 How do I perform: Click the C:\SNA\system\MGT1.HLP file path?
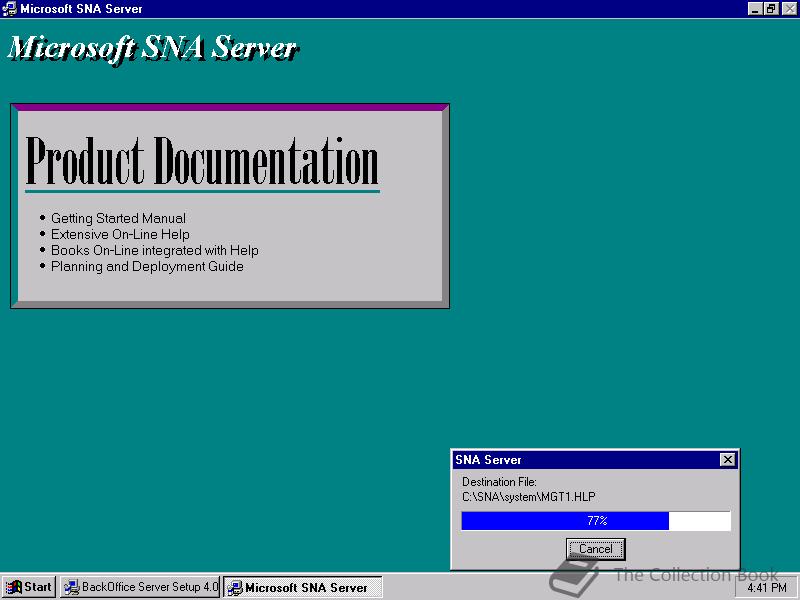coord(529,496)
